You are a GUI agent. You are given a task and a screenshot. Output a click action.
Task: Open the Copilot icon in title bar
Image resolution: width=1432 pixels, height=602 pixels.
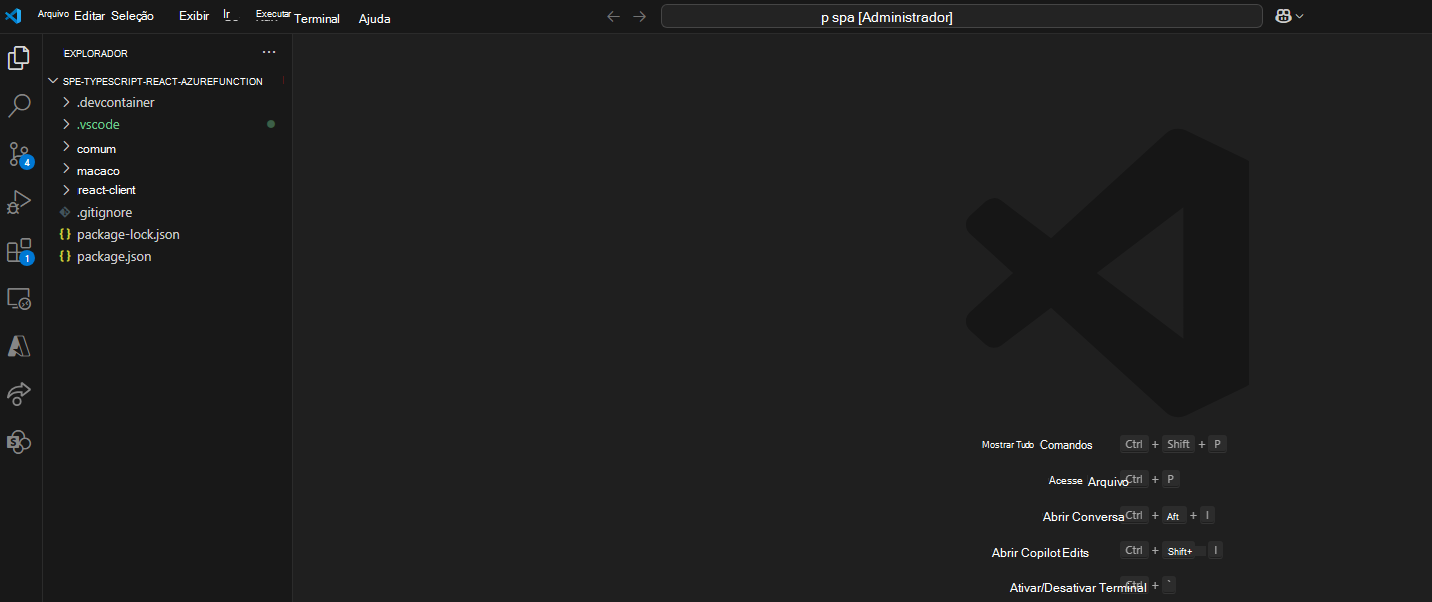1283,16
